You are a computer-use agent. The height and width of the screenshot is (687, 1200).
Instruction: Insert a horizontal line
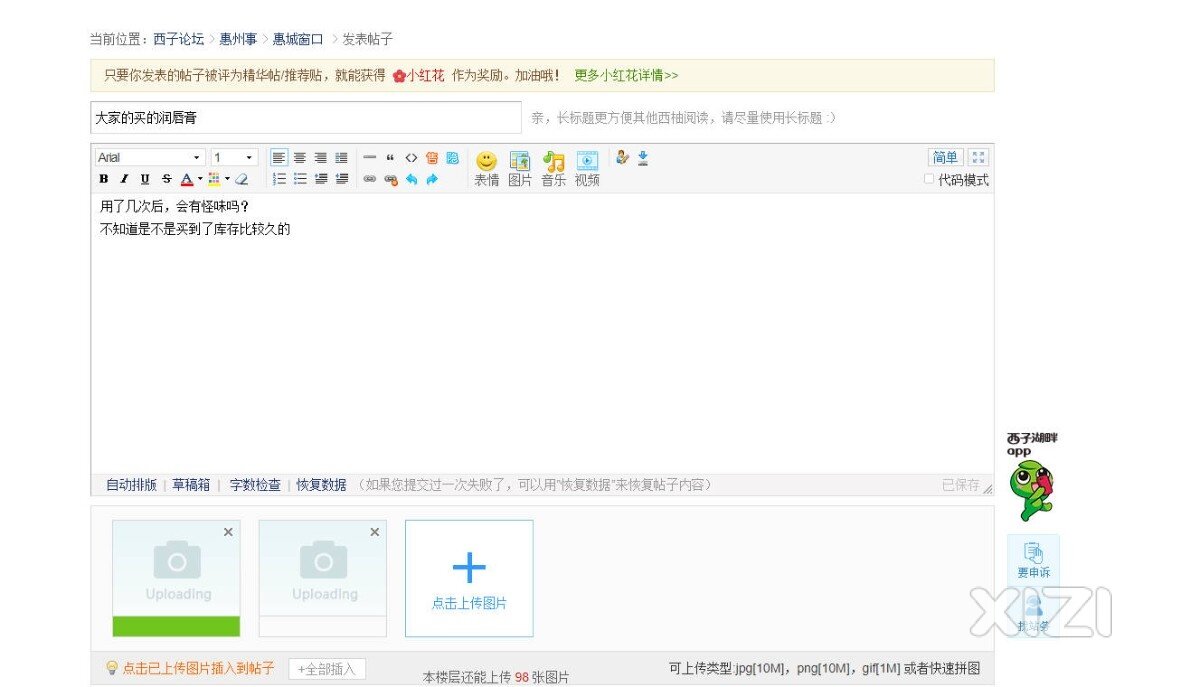tap(369, 158)
